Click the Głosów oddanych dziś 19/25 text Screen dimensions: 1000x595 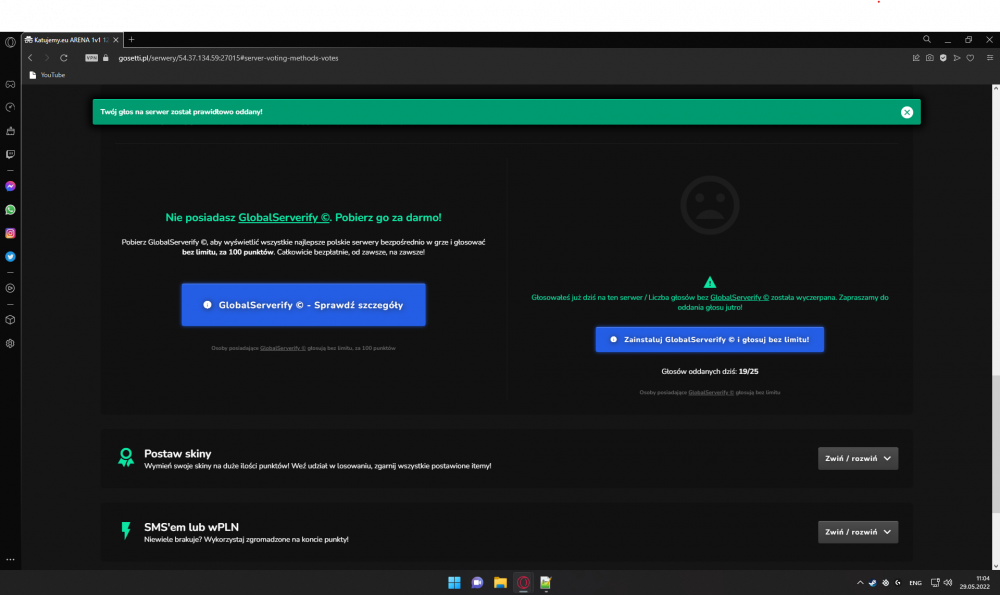point(710,371)
